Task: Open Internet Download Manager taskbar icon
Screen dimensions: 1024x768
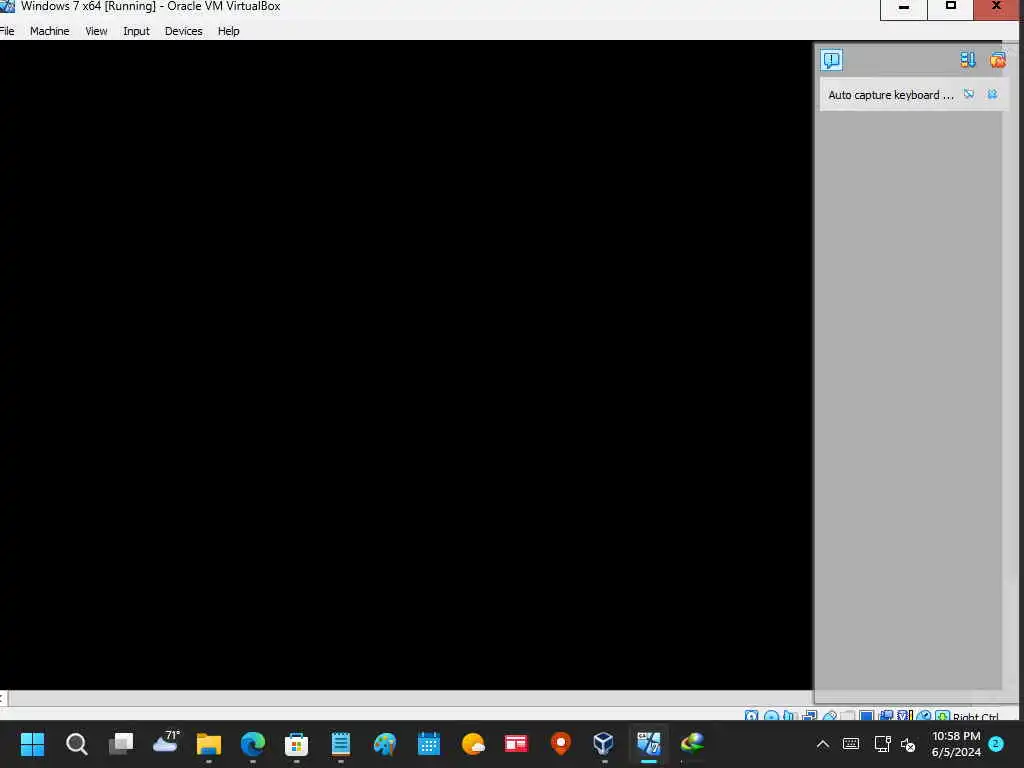Action: tap(692, 744)
